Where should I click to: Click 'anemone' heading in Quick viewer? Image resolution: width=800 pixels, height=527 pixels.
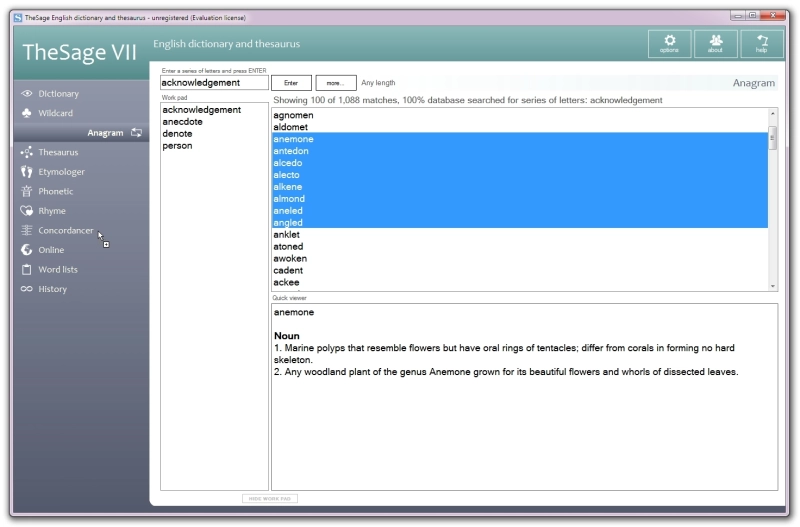[x=294, y=312]
